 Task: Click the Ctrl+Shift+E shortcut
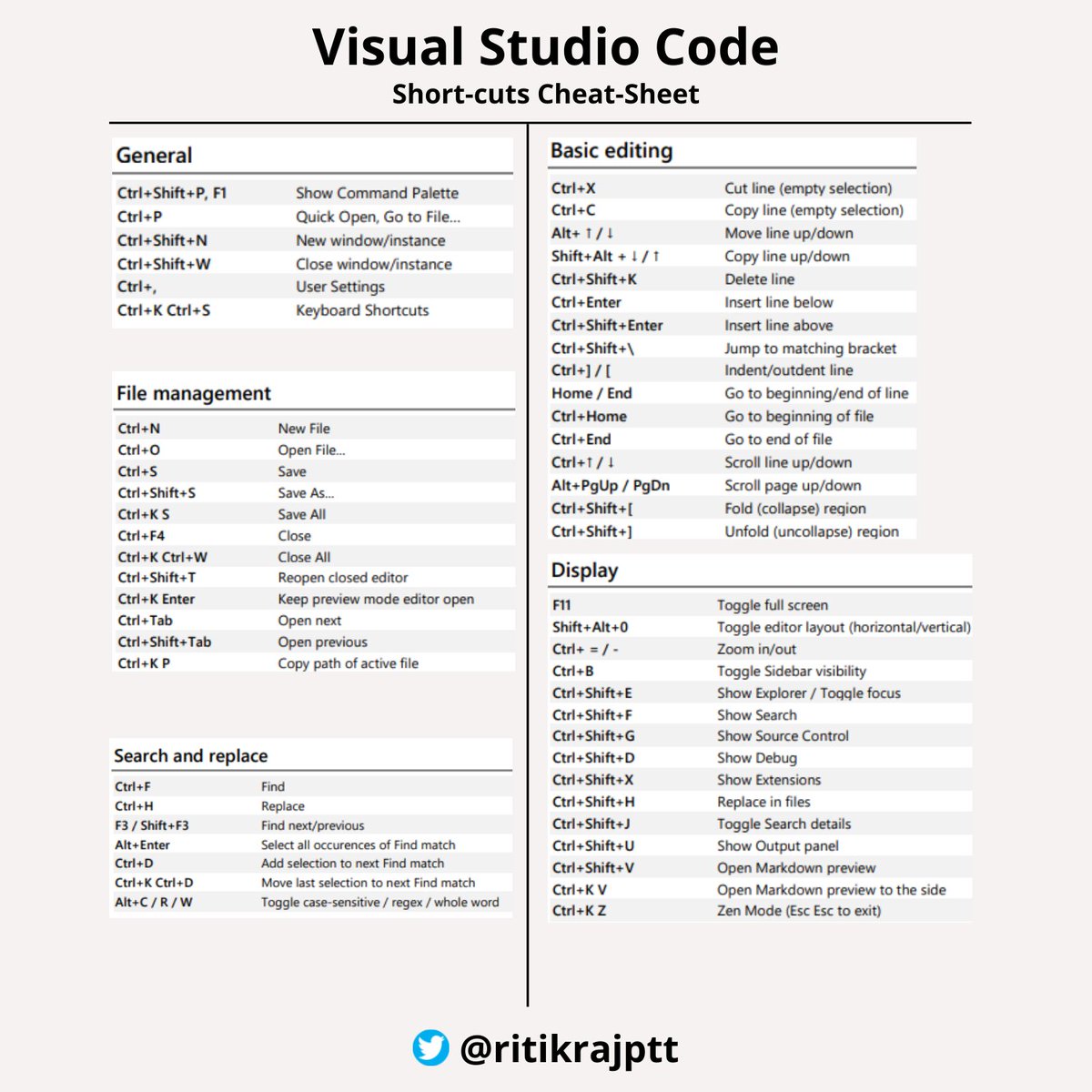592,693
